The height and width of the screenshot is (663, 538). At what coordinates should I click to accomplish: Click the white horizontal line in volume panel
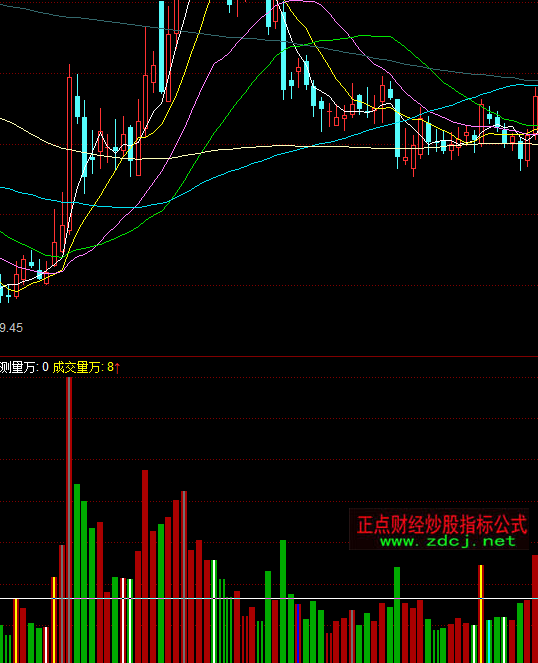[269, 599]
